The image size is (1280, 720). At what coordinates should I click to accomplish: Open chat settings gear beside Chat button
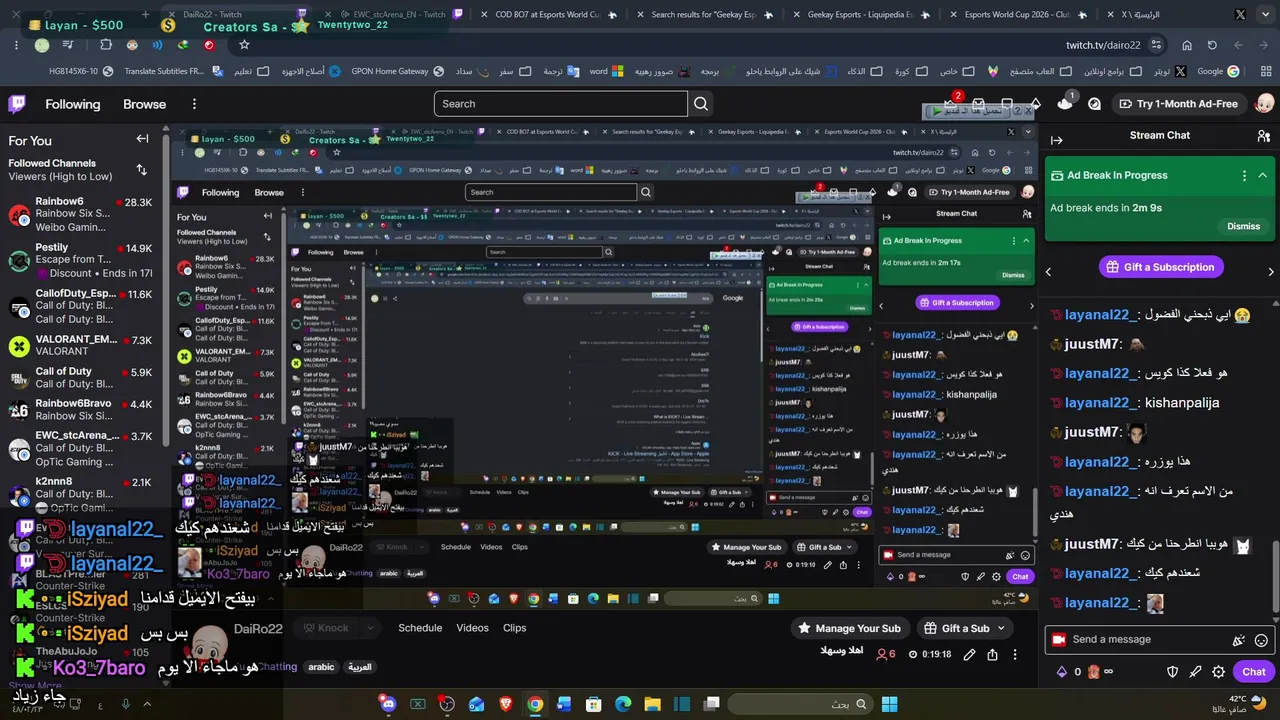pyautogui.click(x=1218, y=672)
